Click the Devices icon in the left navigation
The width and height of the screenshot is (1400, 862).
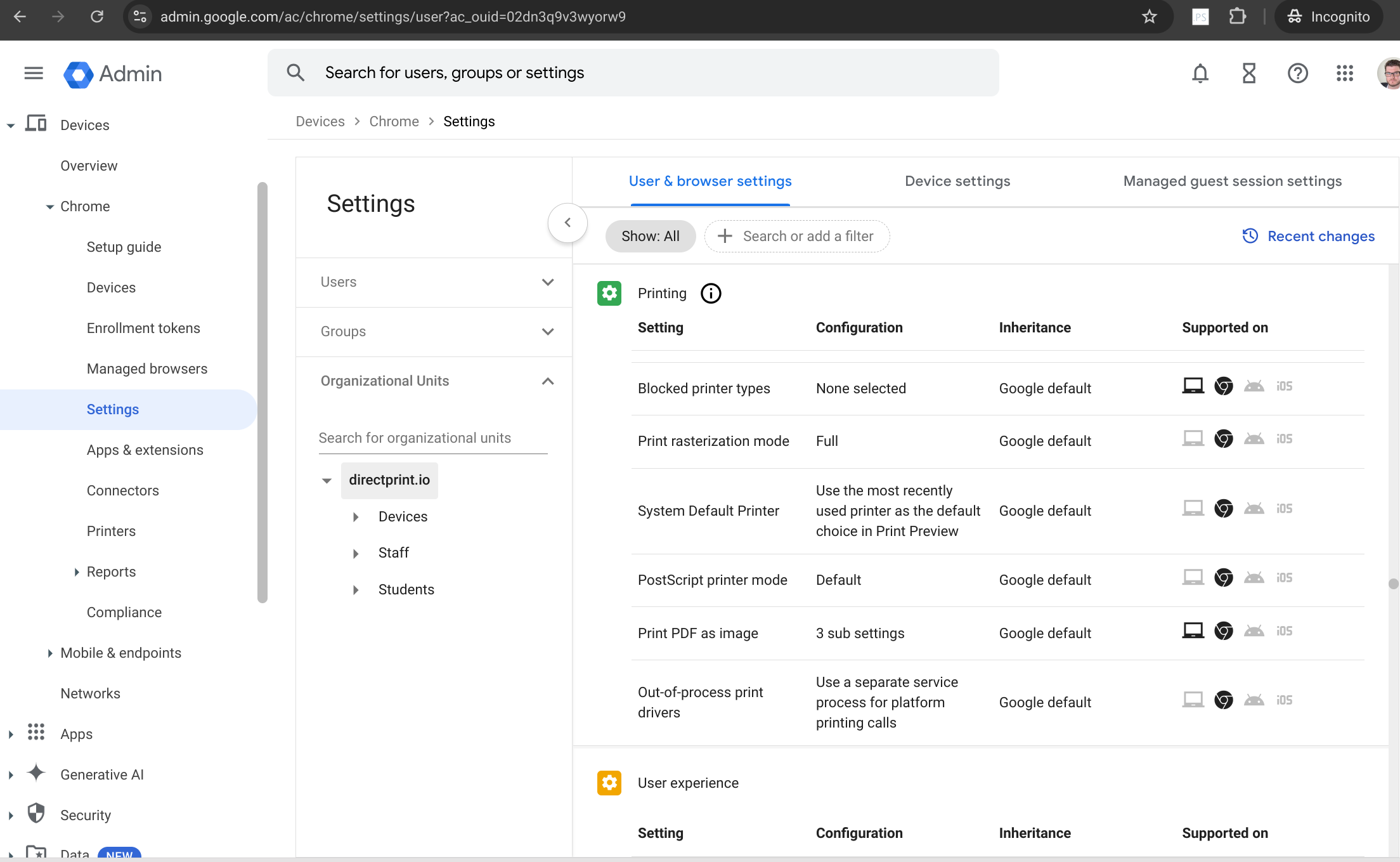coord(36,124)
